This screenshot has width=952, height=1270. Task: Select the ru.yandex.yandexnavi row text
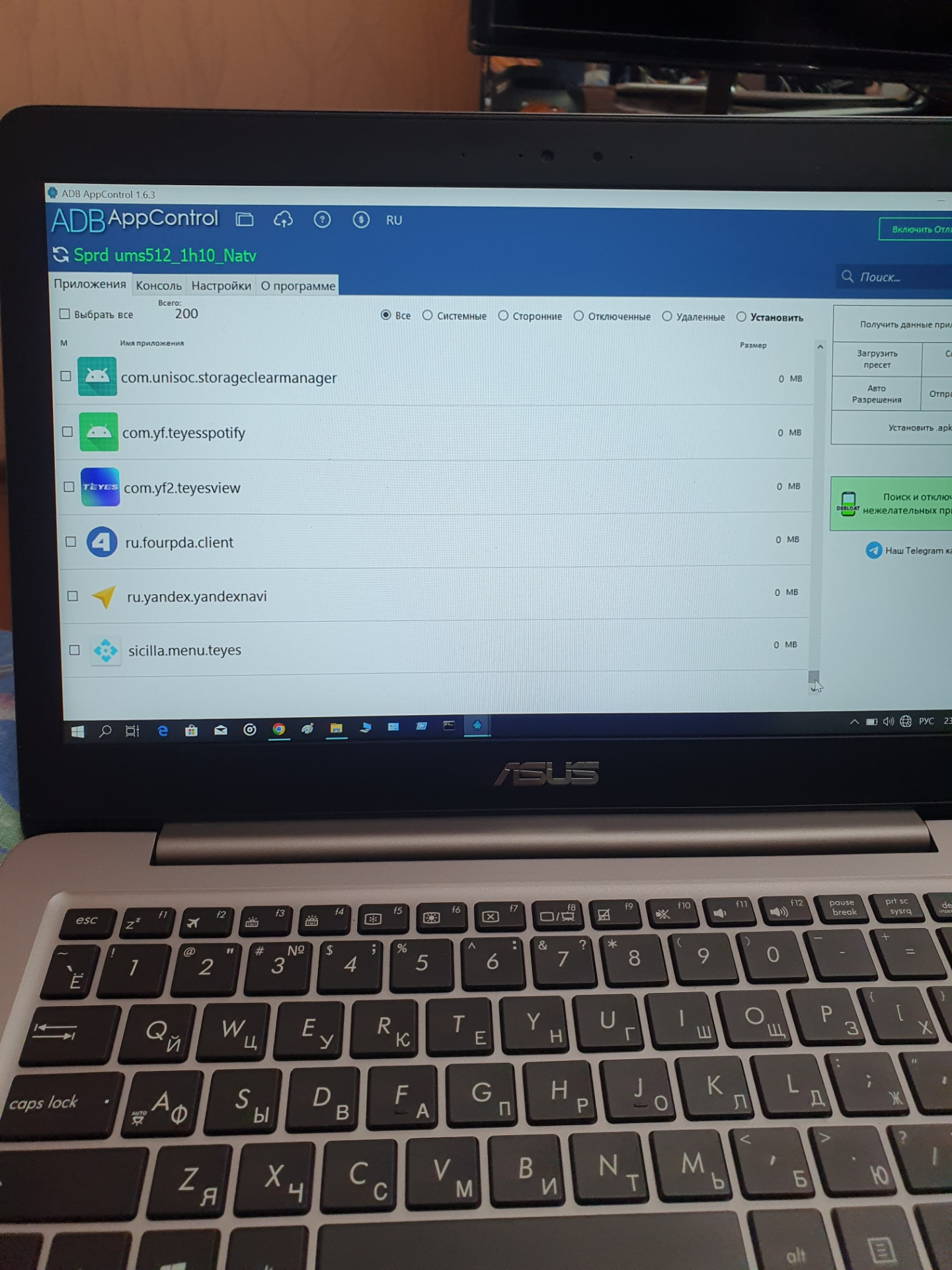click(197, 596)
